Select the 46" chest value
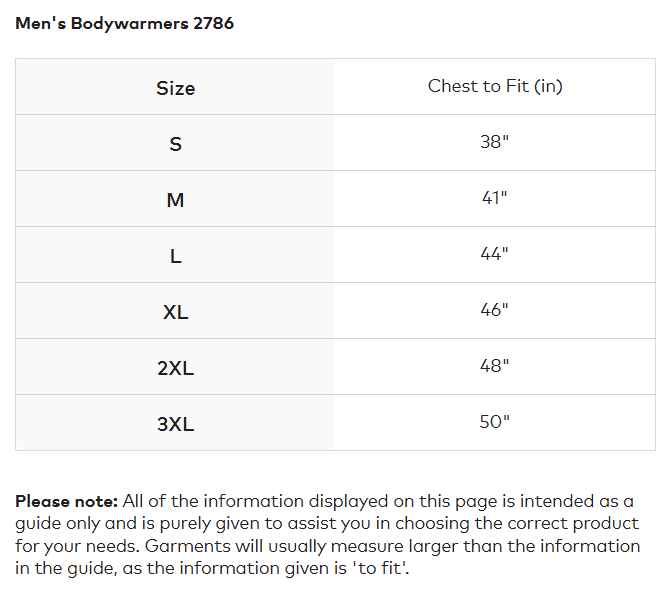The image size is (671, 608). pos(495,310)
